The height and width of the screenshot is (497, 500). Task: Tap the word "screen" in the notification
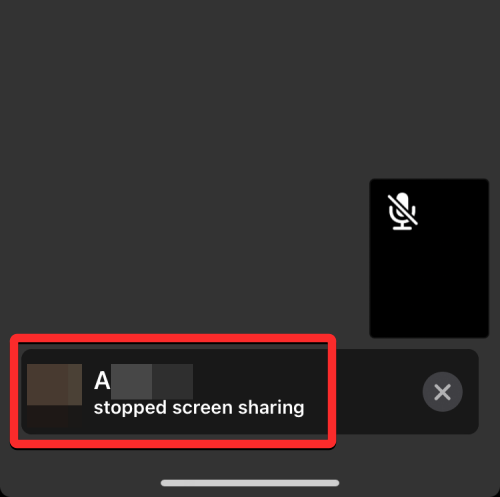[x=202, y=408]
